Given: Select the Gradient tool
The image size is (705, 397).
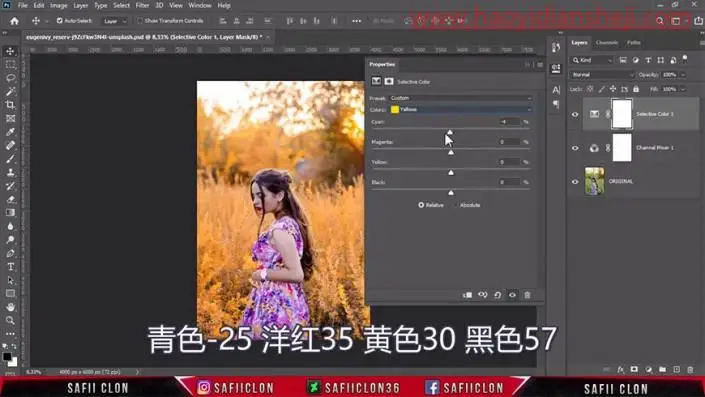Looking at the screenshot, I should tap(10, 213).
